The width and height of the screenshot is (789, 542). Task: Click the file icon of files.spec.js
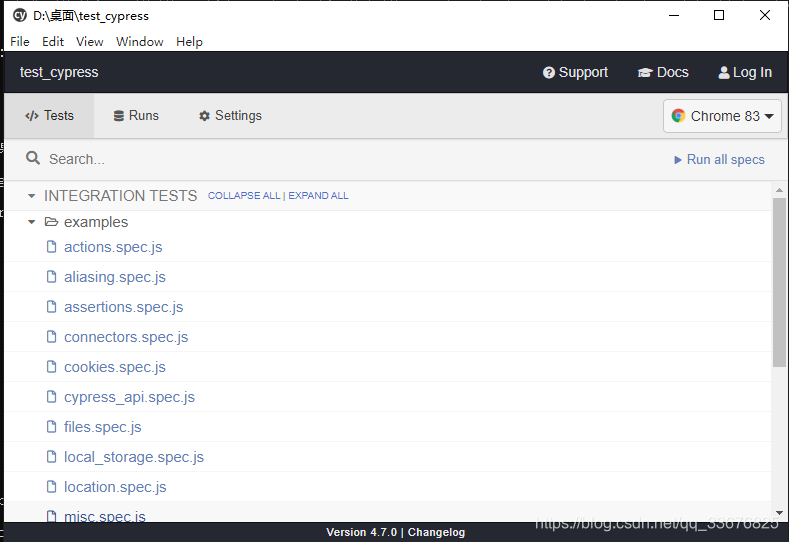click(x=51, y=426)
